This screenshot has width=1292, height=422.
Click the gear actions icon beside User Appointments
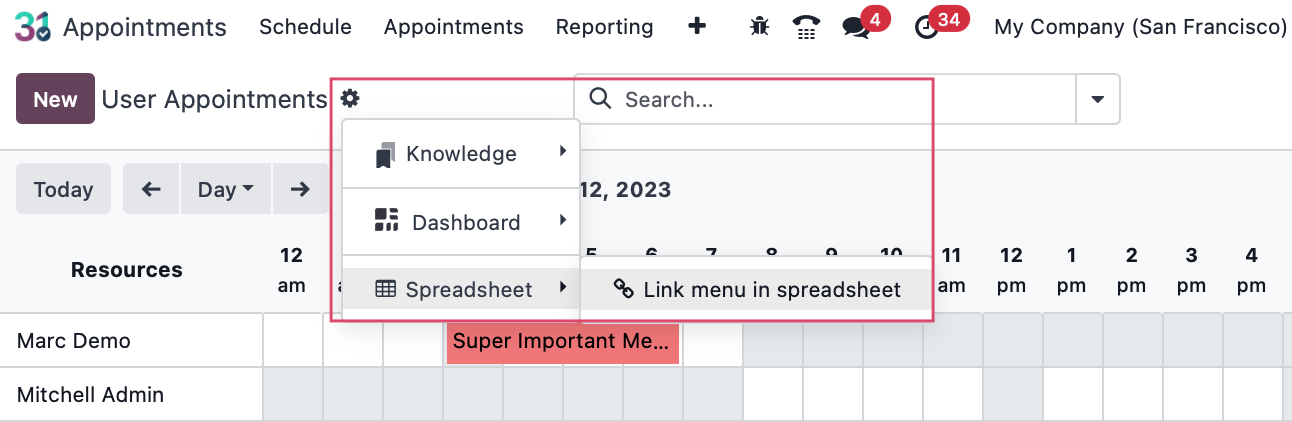tap(349, 98)
